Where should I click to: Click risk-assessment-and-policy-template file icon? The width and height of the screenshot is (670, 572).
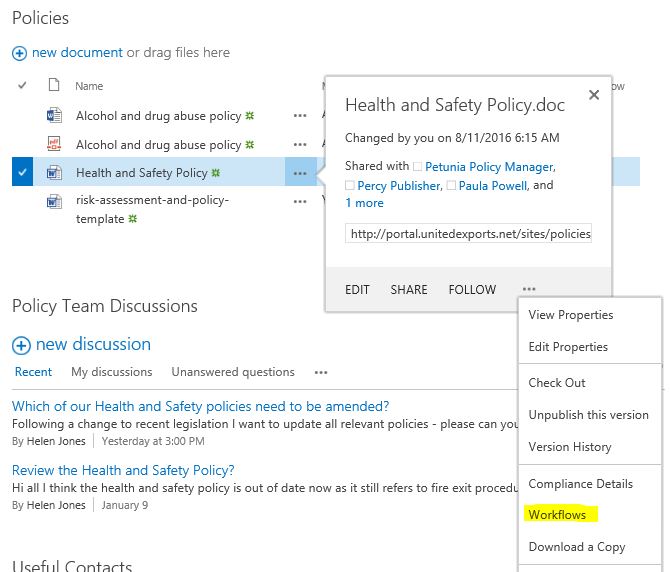click(54, 201)
